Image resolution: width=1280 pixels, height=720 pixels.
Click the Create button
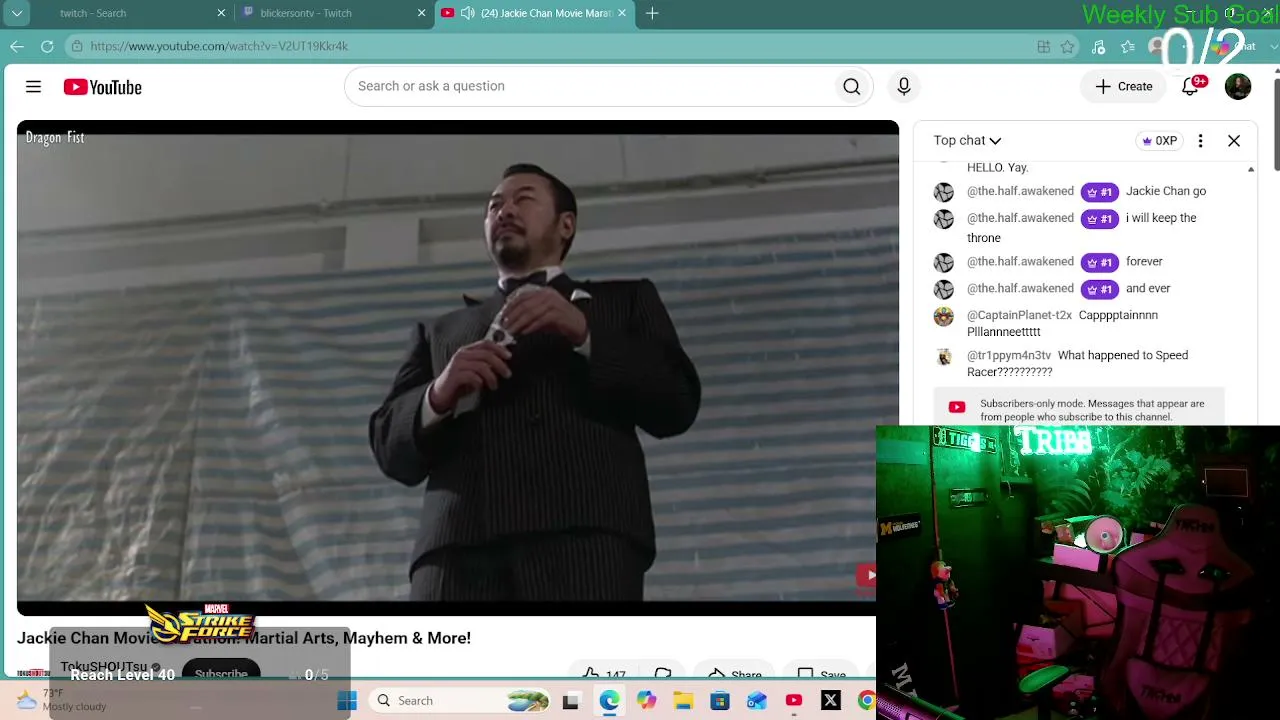1124,87
